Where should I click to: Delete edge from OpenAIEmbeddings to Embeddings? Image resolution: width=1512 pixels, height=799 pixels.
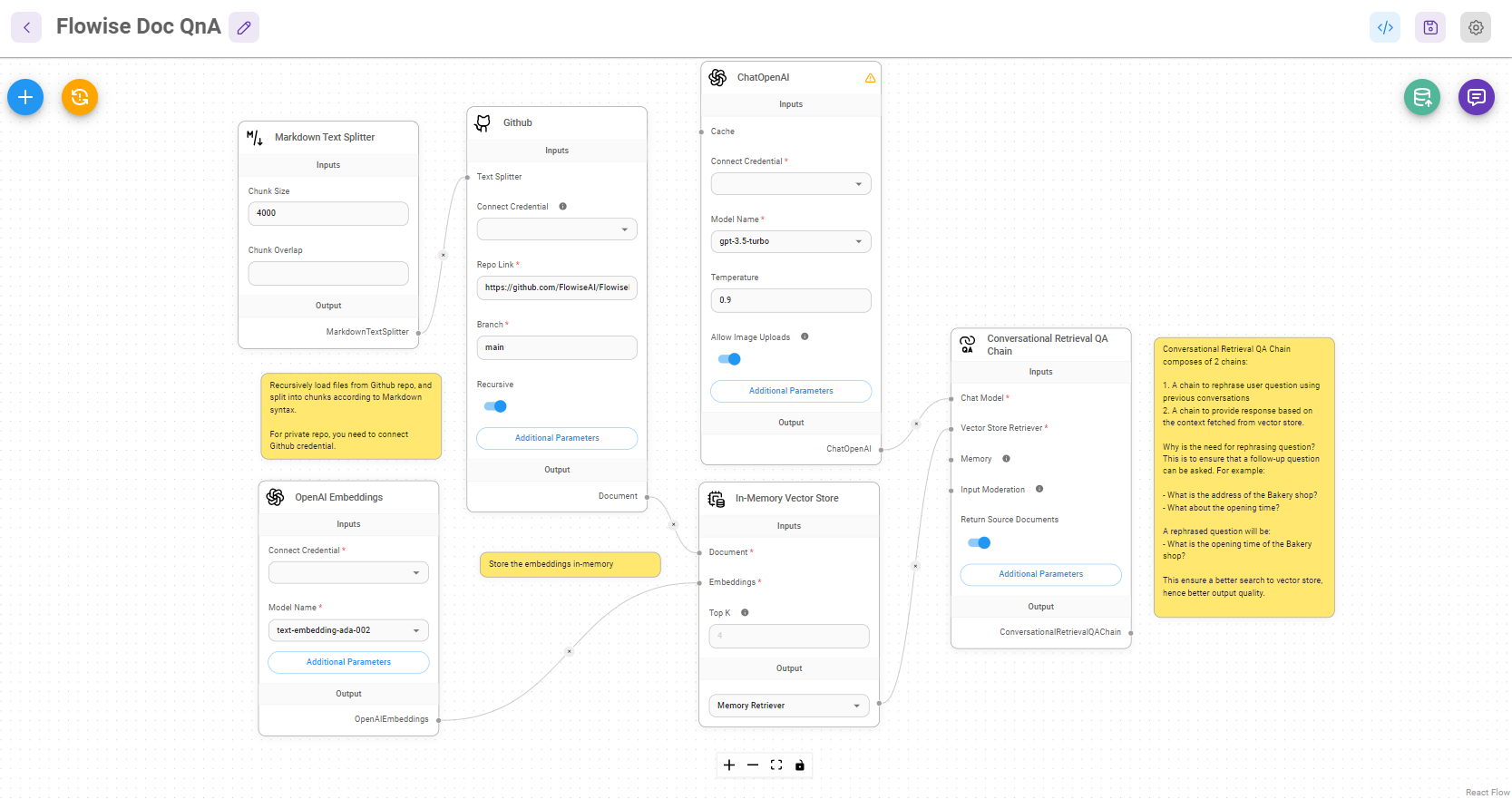click(570, 651)
